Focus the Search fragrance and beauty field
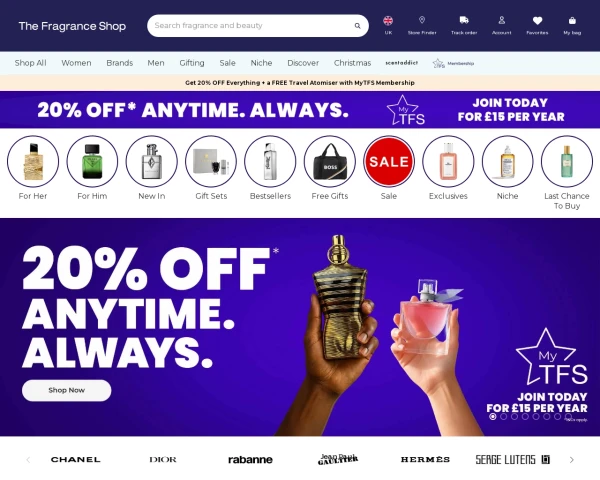This screenshot has height=480, width=600. pos(253,26)
